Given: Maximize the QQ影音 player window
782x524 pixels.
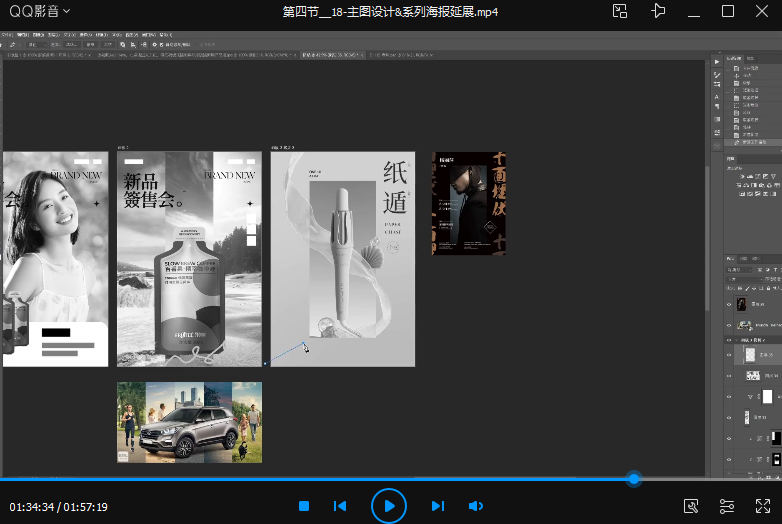Looking at the screenshot, I should tap(727, 11).
